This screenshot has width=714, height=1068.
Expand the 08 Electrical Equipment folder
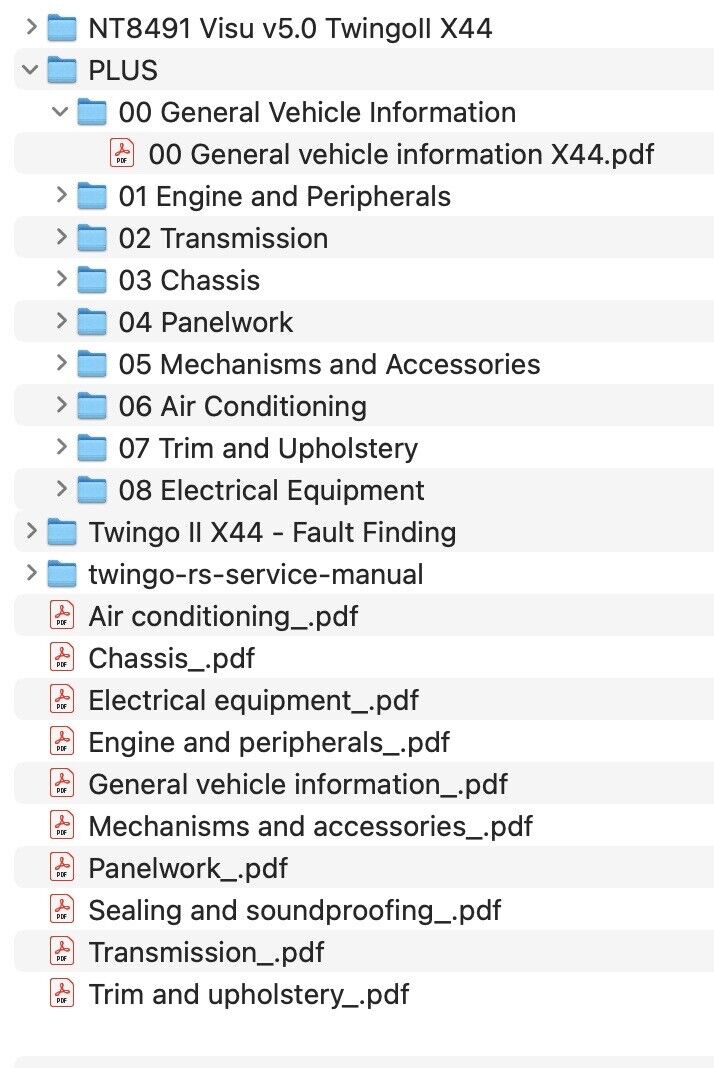click(x=61, y=490)
